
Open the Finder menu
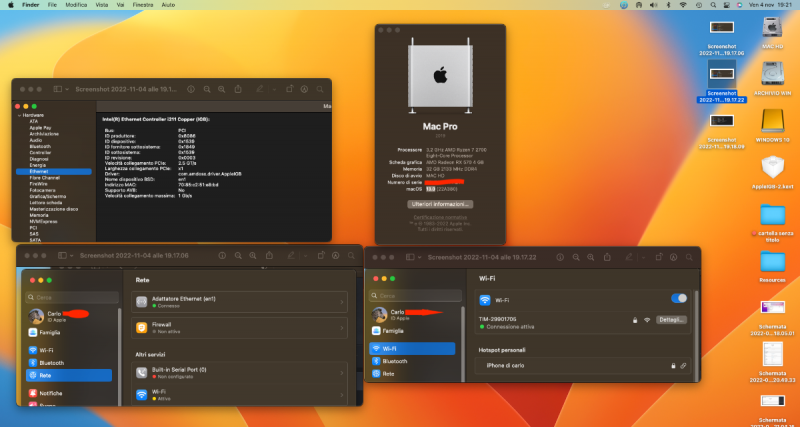coord(31,5)
